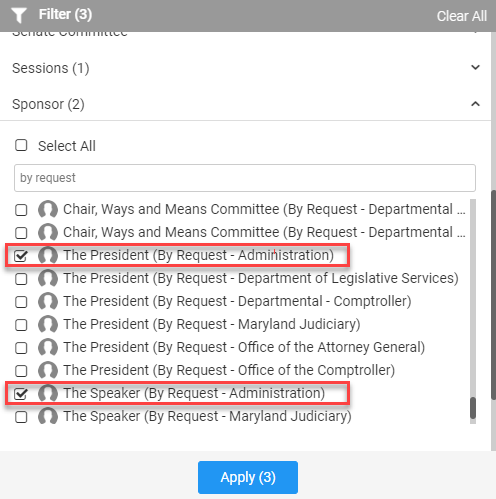The height and width of the screenshot is (499, 496).
Task: Expand the Sessions (1) section chevron
Action: tap(475, 68)
